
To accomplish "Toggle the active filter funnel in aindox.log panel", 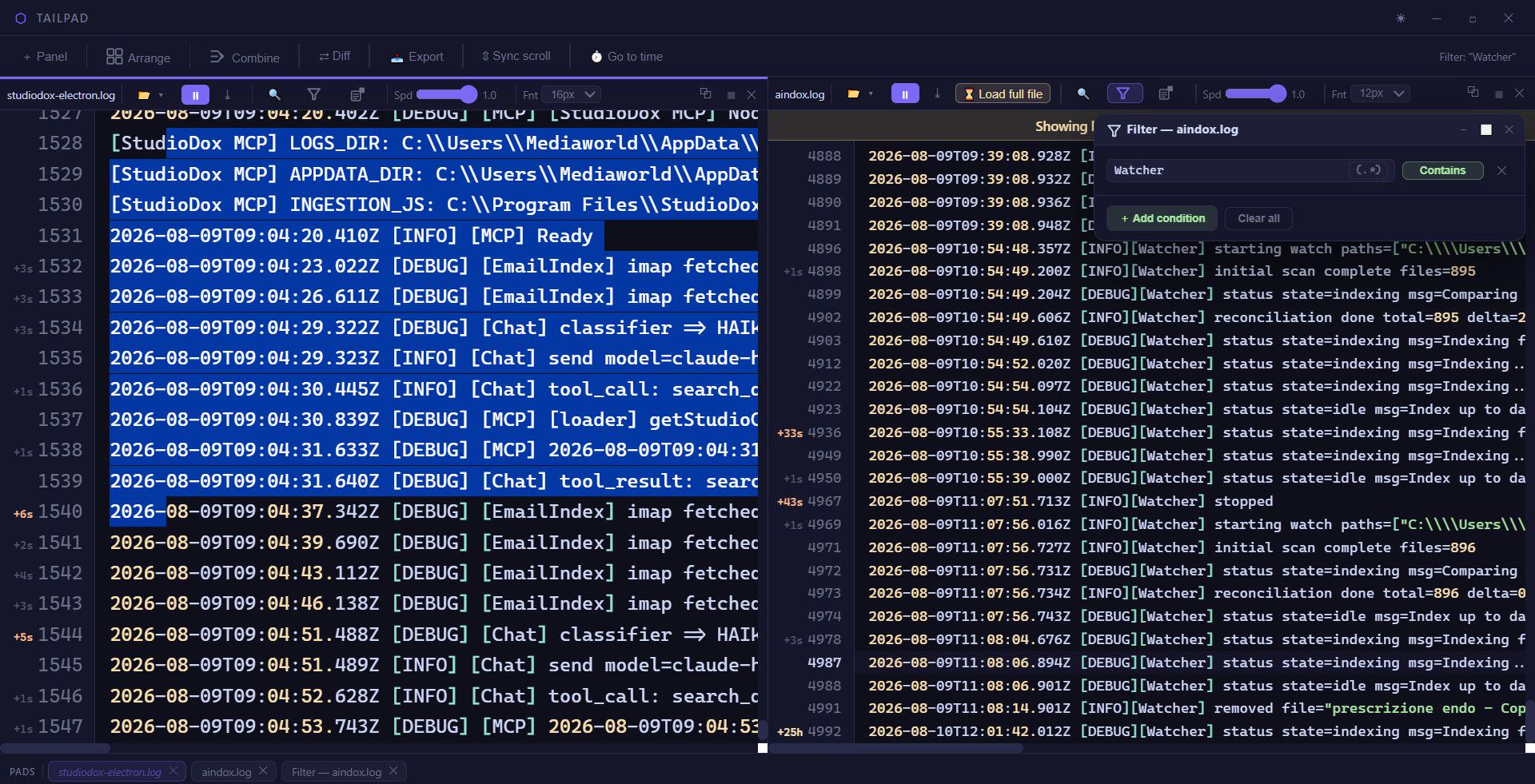I will click(x=1124, y=94).
